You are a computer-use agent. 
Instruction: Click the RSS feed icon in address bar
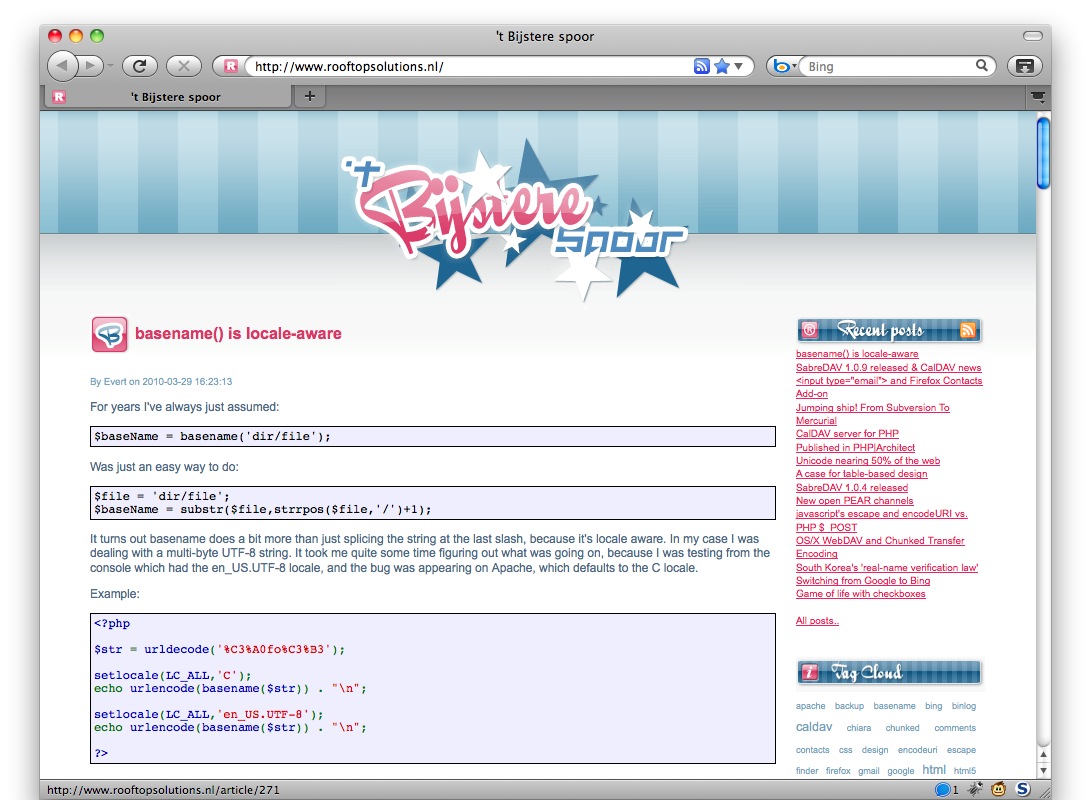(x=701, y=66)
